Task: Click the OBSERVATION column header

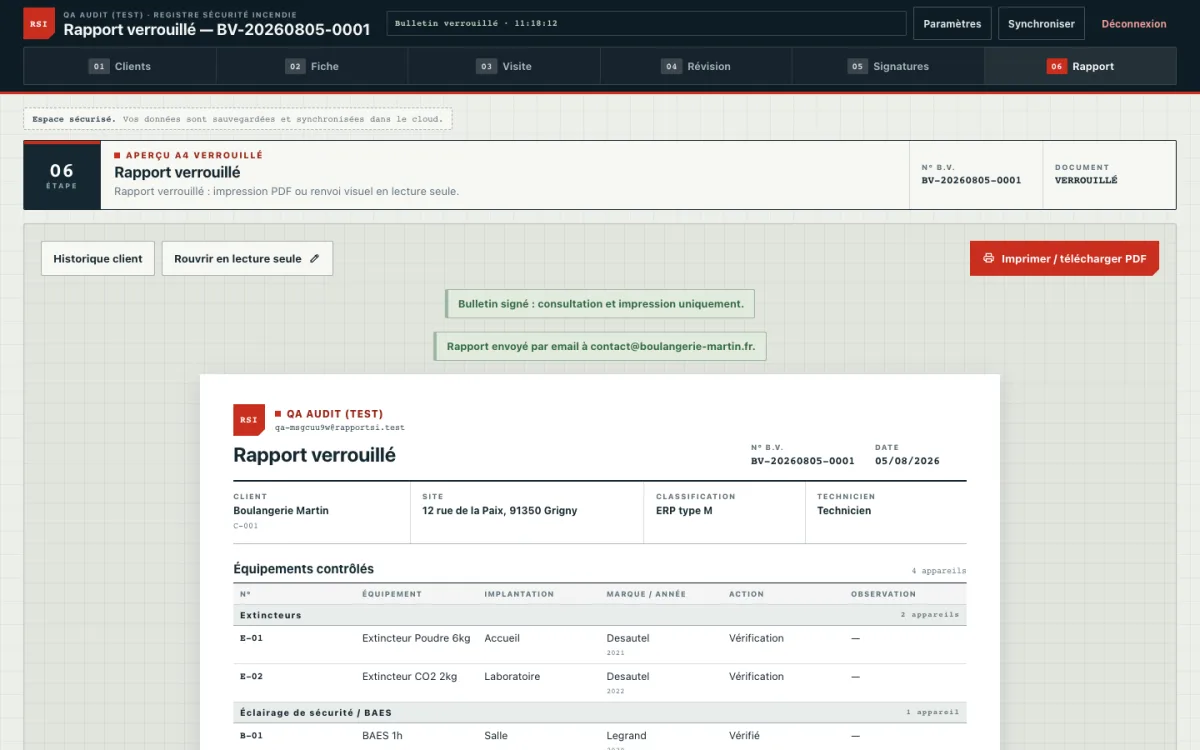Action: click(x=884, y=594)
